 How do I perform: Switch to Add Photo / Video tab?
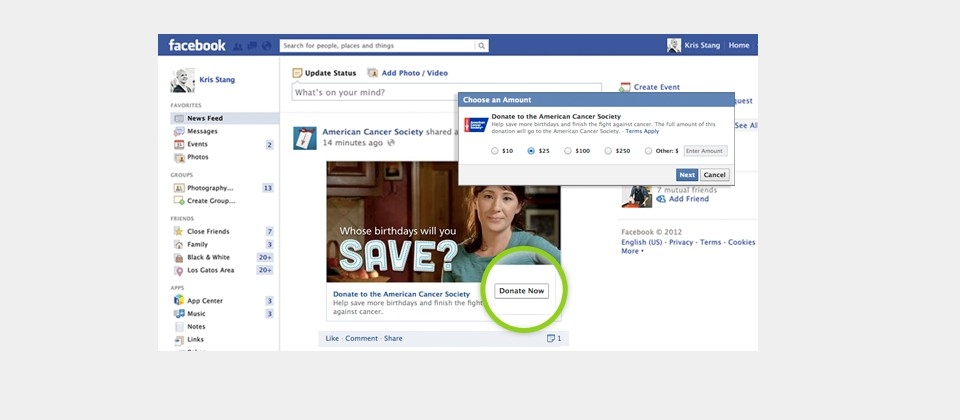click(407, 73)
